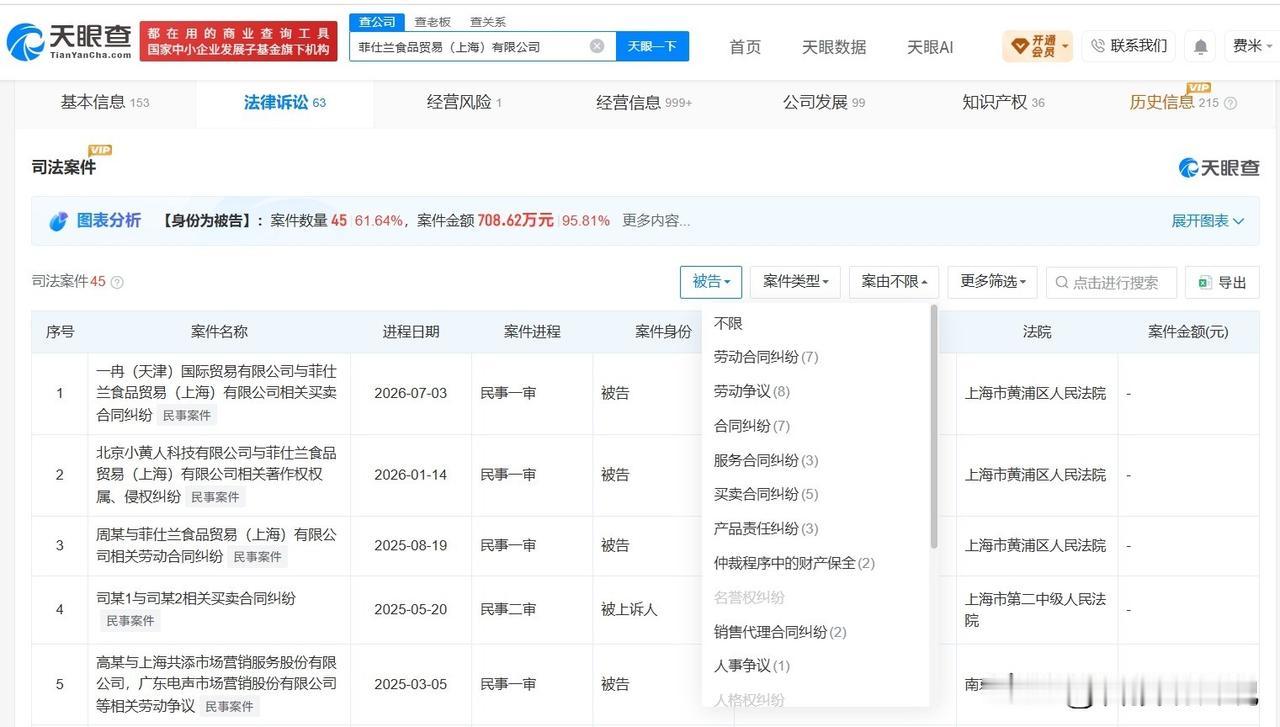Select 产品责任纠纷 (3) option
This screenshot has width=1280, height=727.
point(766,528)
